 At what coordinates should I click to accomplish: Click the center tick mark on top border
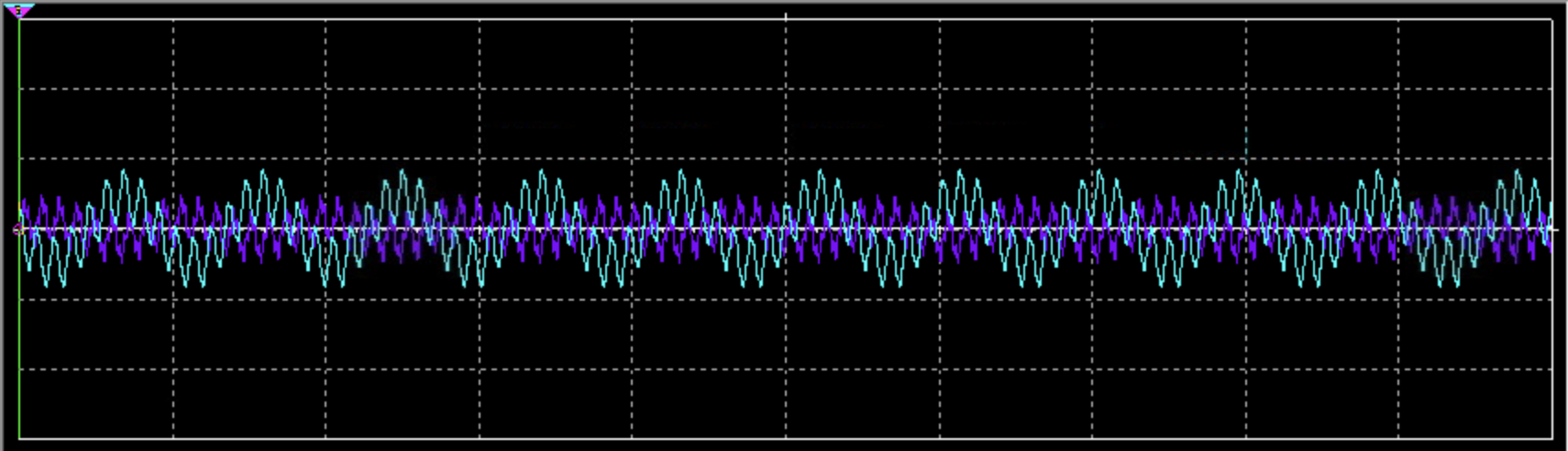[x=786, y=16]
